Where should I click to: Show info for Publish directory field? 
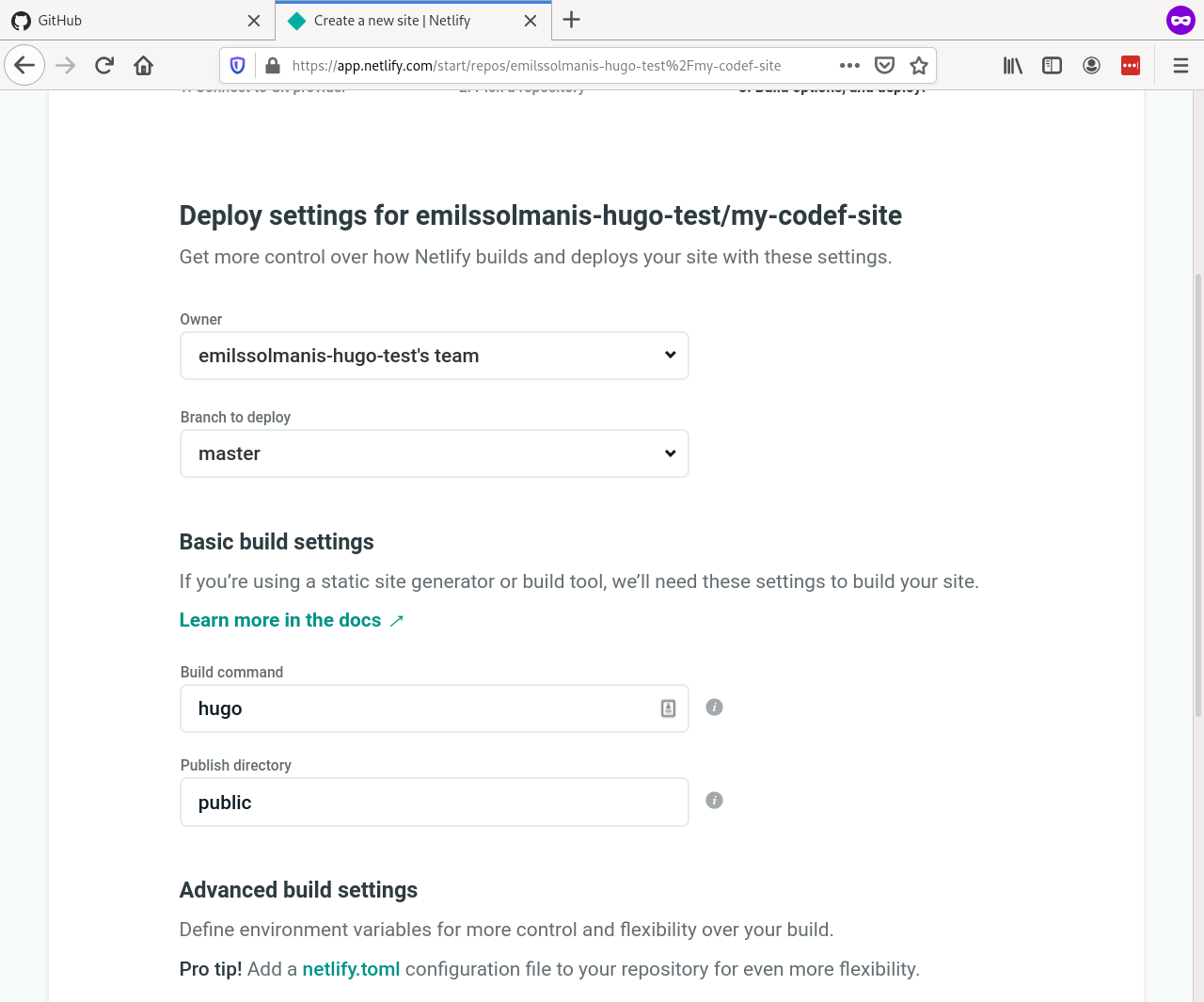(714, 801)
